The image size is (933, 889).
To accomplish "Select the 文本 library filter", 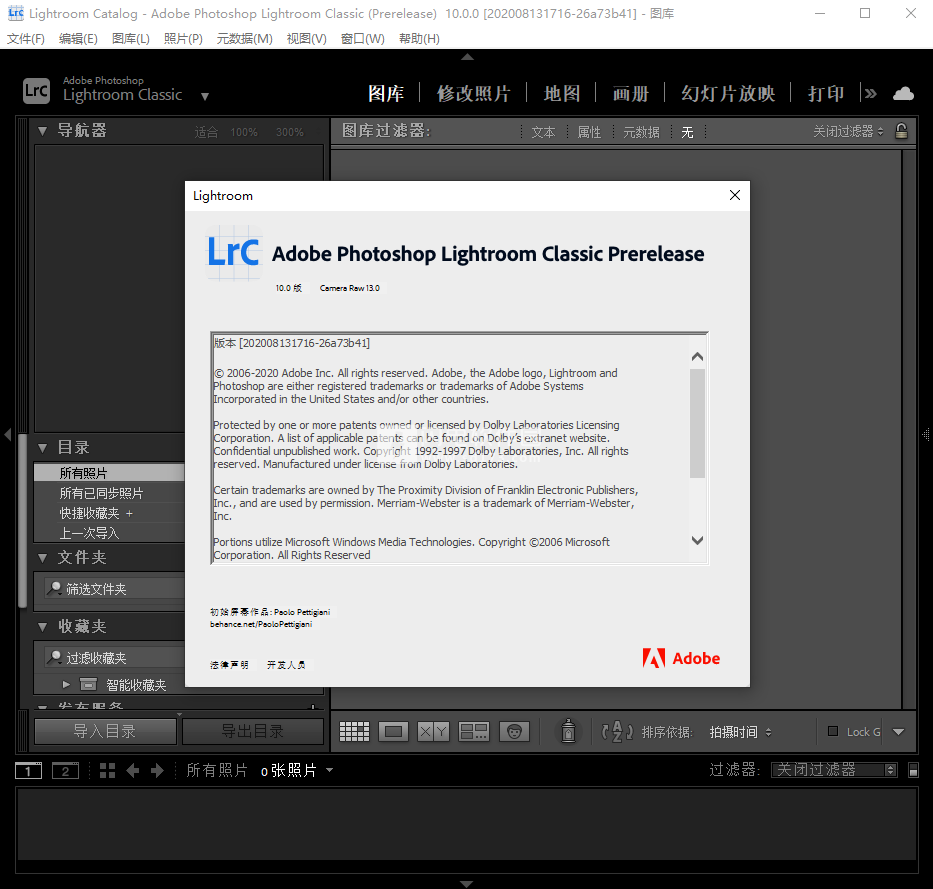I will 543,132.
